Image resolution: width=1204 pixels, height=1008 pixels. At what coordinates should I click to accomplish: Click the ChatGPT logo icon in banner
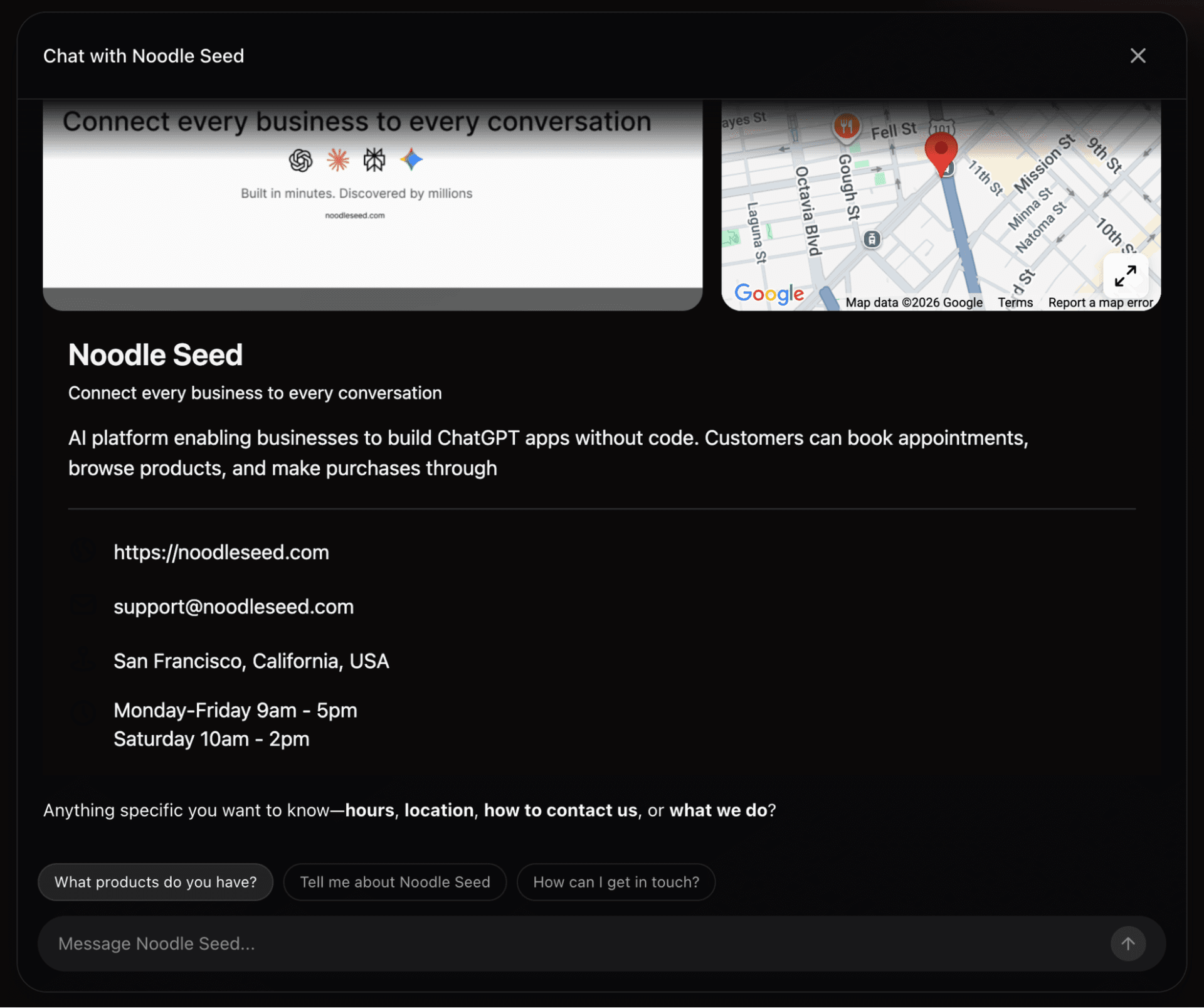coord(300,161)
